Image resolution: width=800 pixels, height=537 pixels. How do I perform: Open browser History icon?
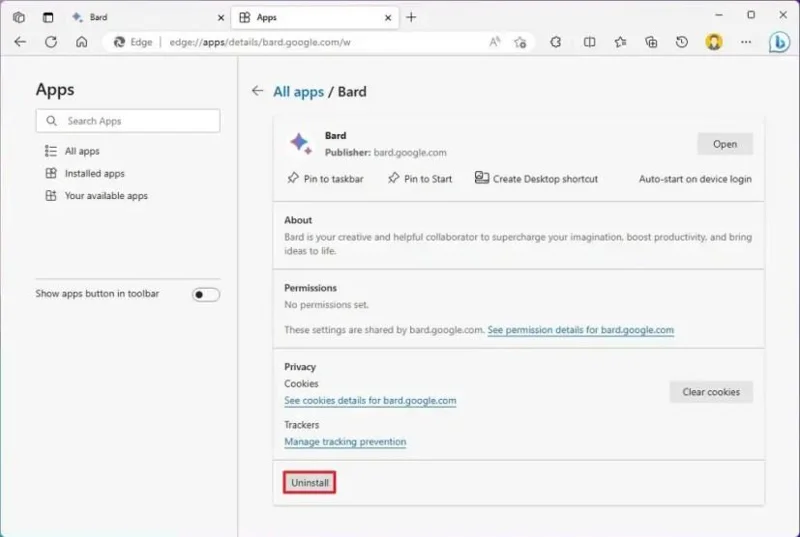point(682,42)
